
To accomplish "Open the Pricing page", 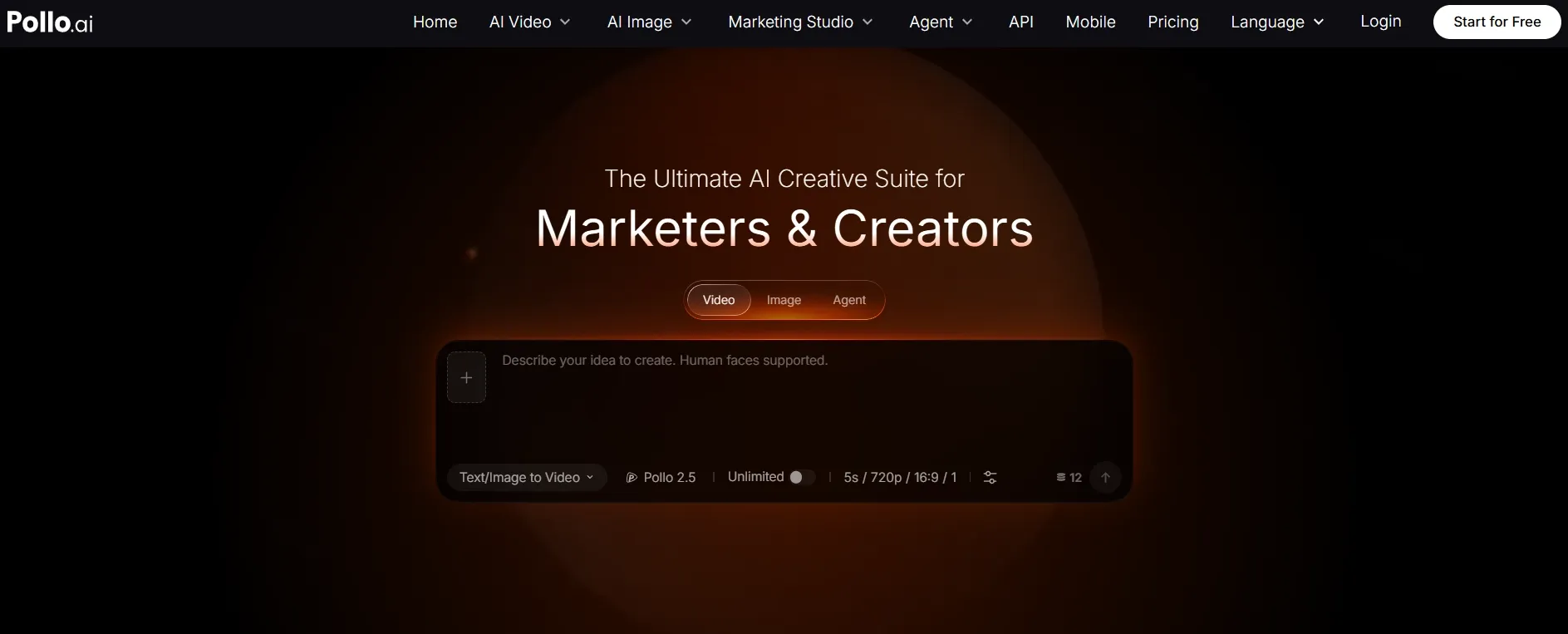I will tap(1172, 22).
